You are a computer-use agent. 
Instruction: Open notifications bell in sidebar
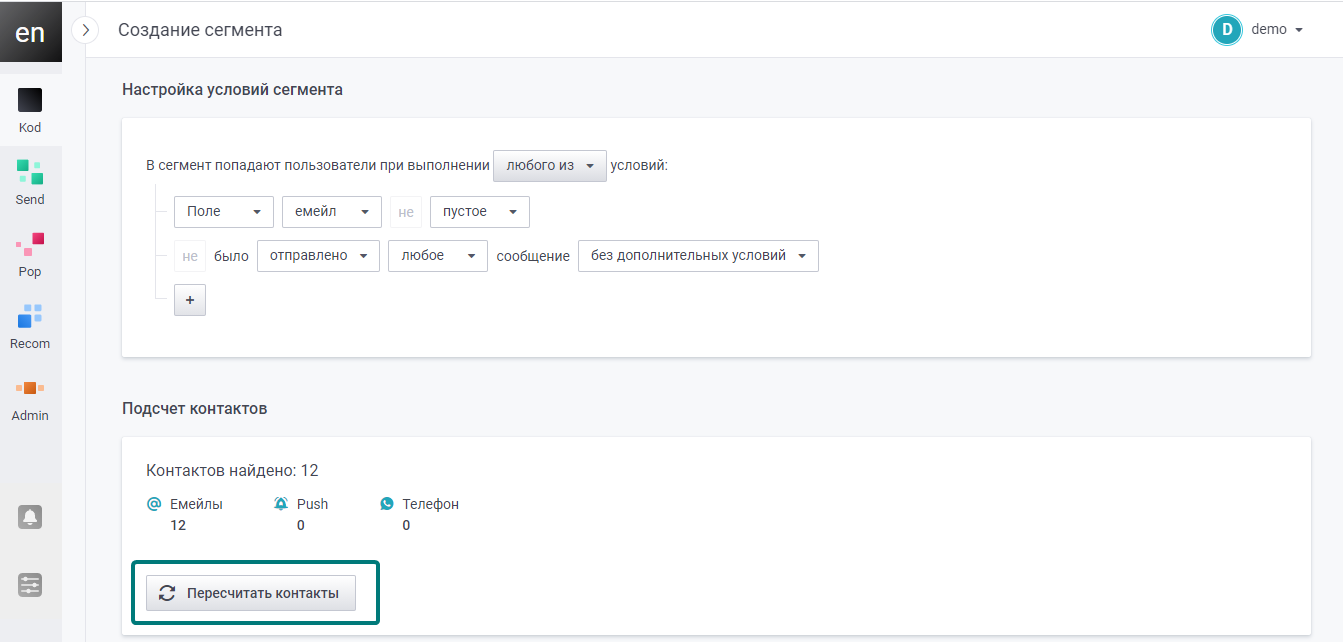click(30, 517)
